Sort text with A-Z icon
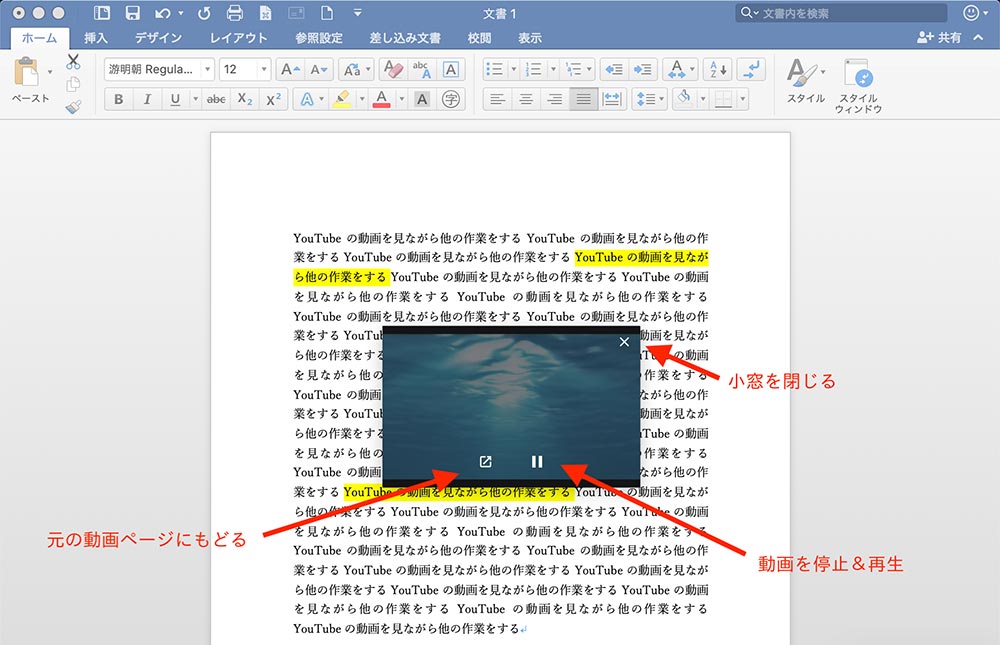 pyautogui.click(x=717, y=70)
